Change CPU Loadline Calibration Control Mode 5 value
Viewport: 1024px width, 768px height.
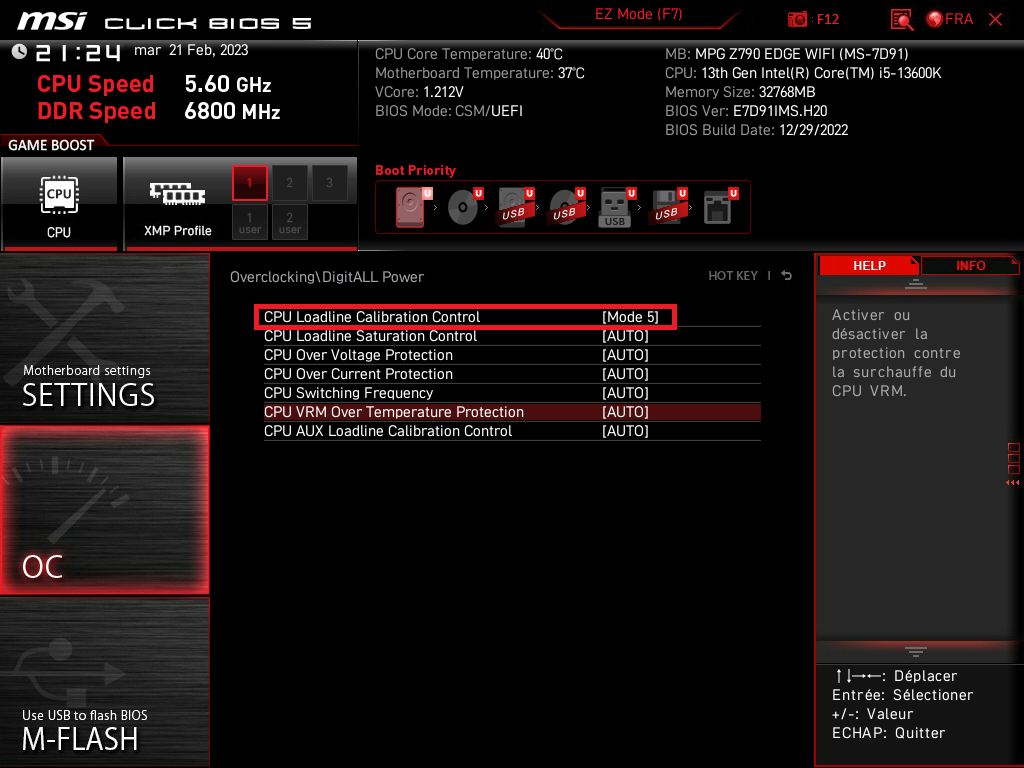[630, 317]
